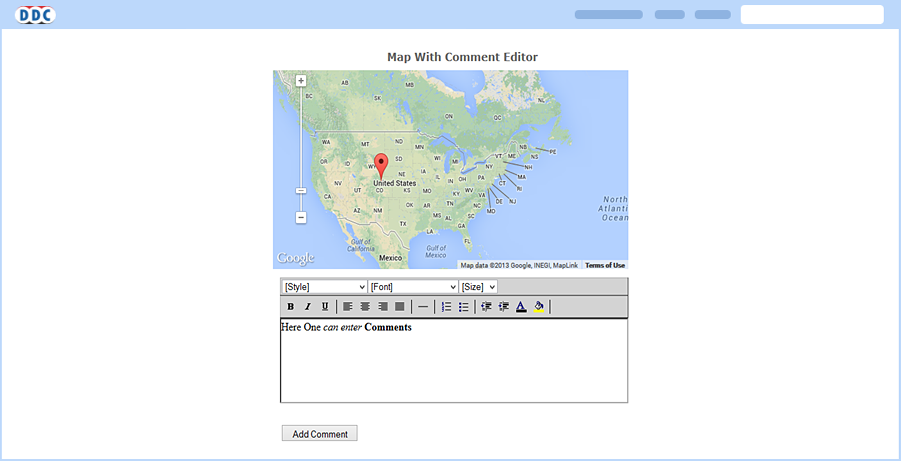
Task: Click the CA state label on map
Action: [x=328, y=197]
